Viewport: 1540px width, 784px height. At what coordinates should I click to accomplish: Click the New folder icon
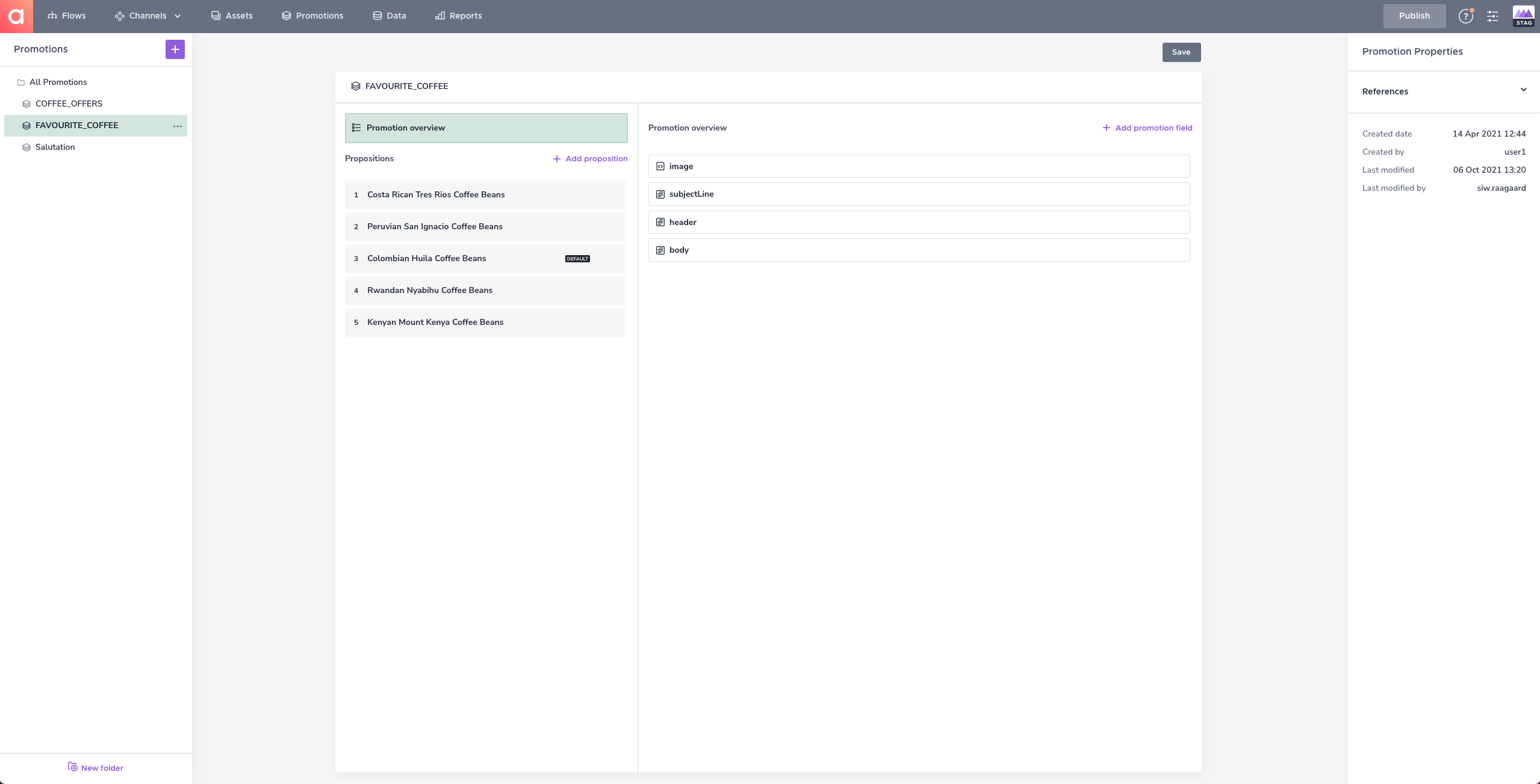tap(72, 767)
